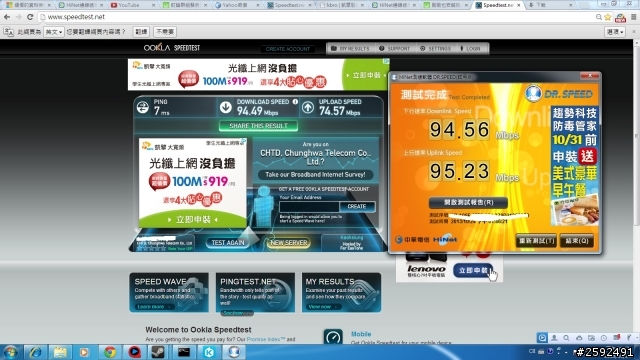
Task: Open the red circular recorder taskbar icon
Action: coord(134,352)
